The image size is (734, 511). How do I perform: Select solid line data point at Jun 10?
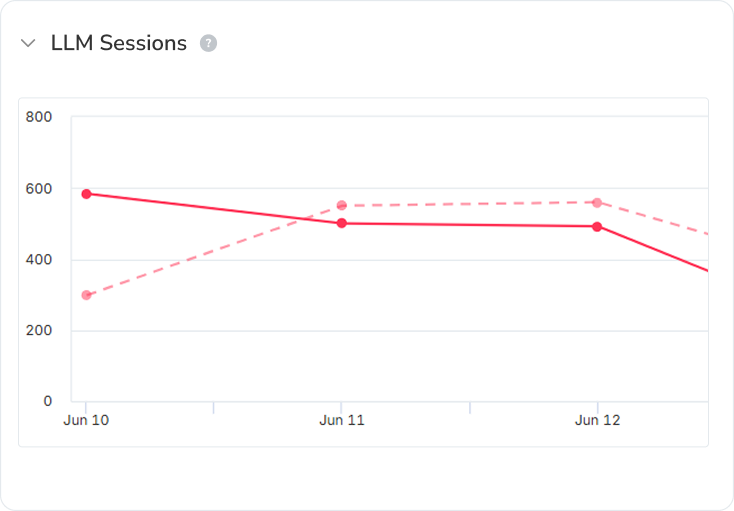click(x=87, y=194)
